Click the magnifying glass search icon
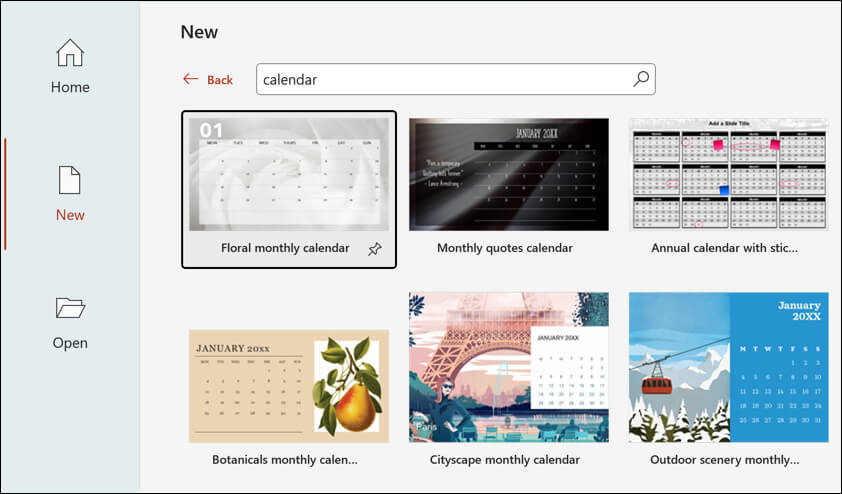 click(641, 79)
